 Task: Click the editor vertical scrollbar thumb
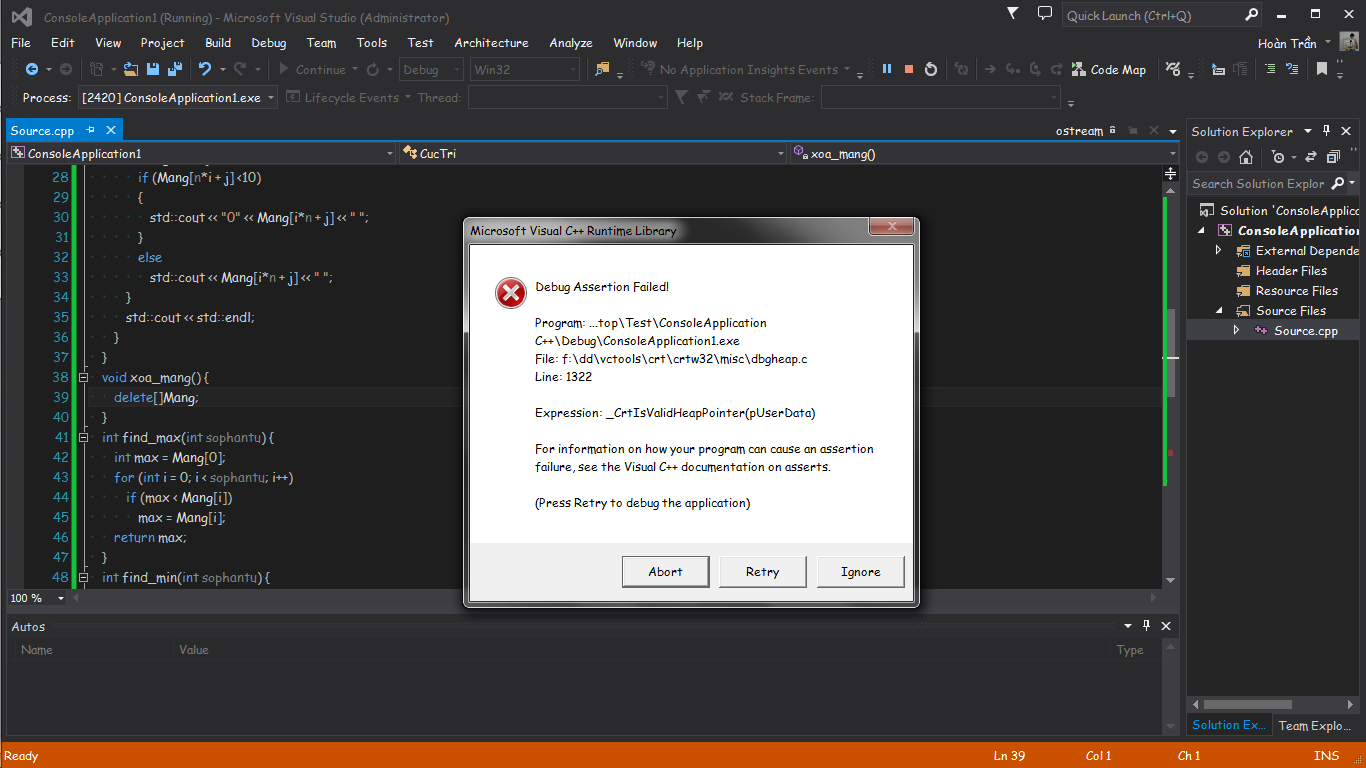pos(1171,355)
